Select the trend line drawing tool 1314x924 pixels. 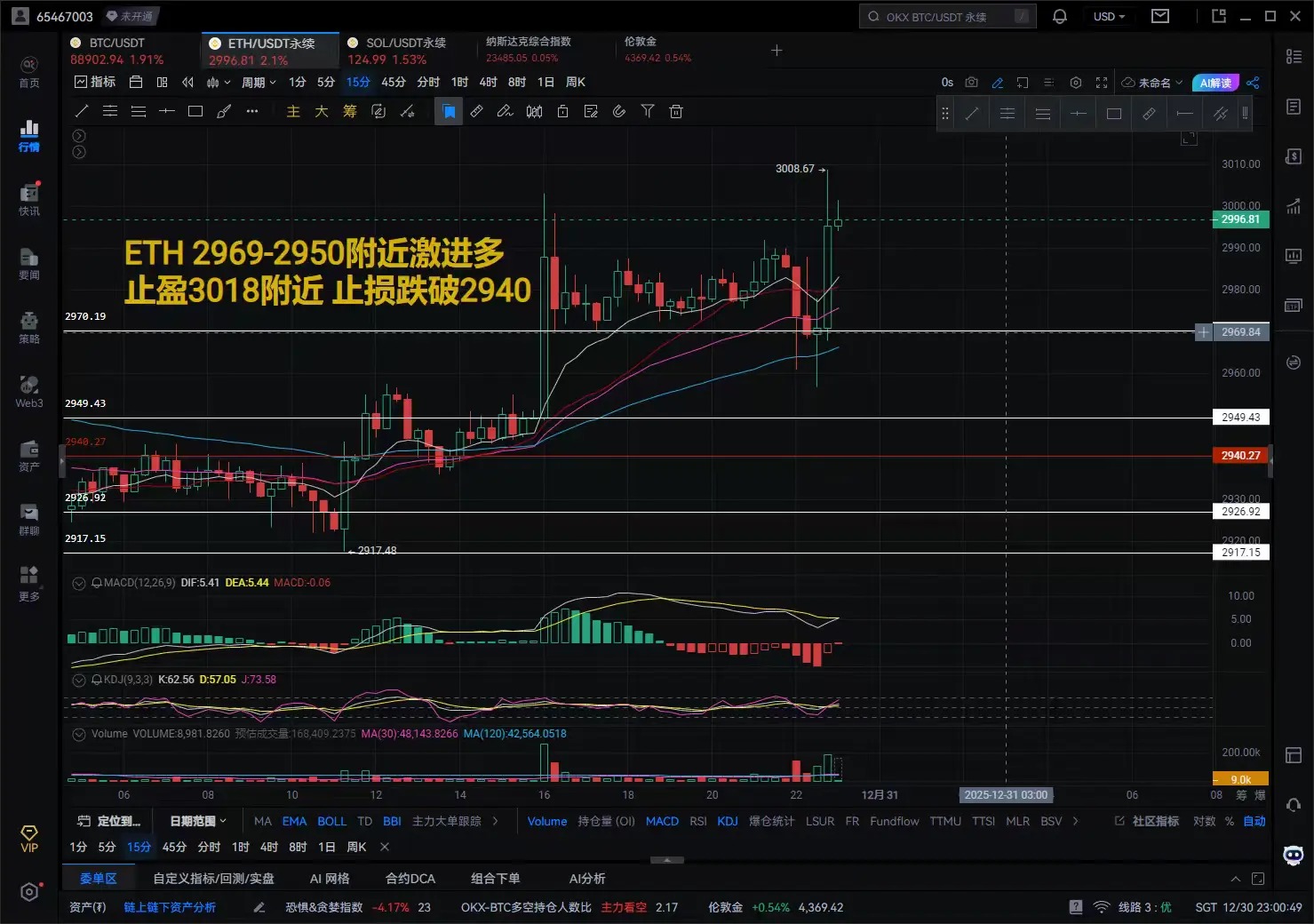click(x=82, y=111)
